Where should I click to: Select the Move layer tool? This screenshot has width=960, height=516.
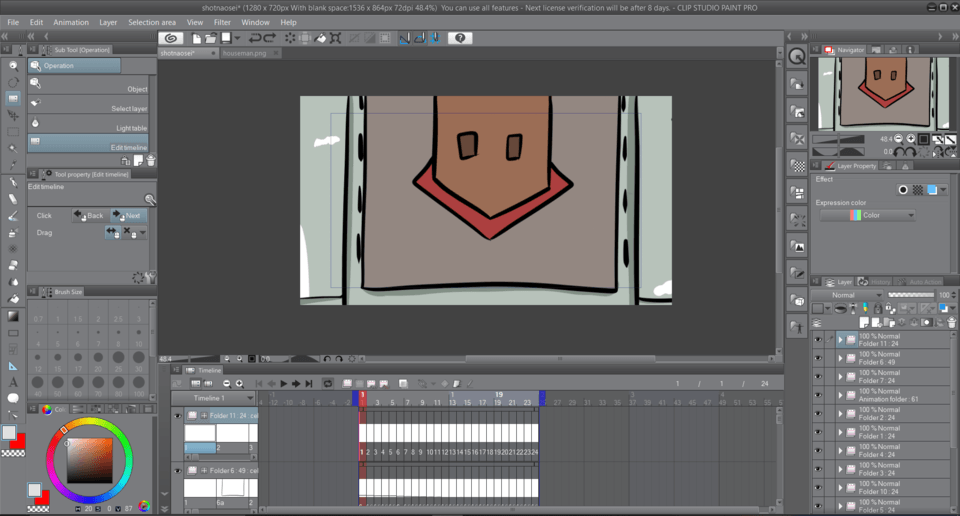pyautogui.click(x=13, y=115)
